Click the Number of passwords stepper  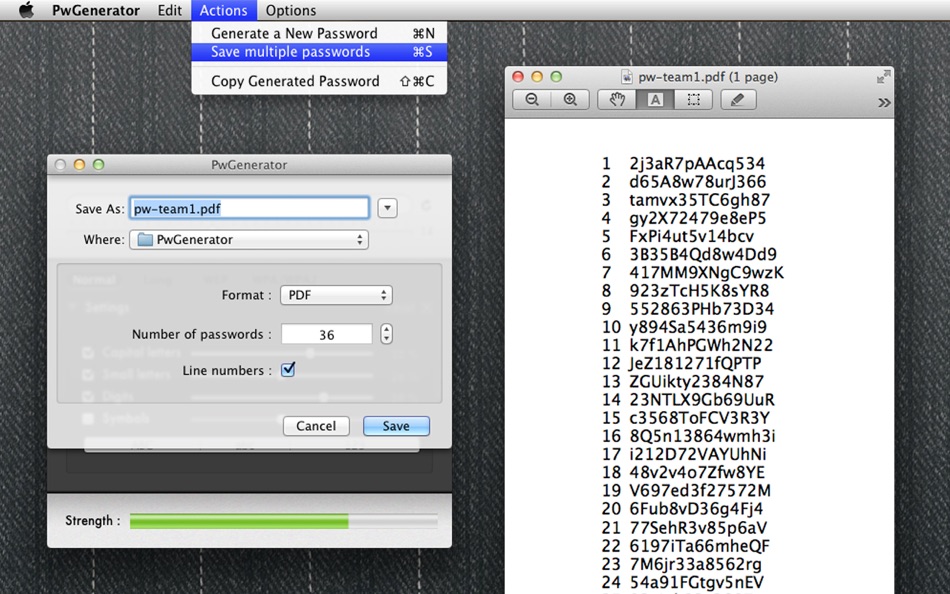tap(387, 334)
